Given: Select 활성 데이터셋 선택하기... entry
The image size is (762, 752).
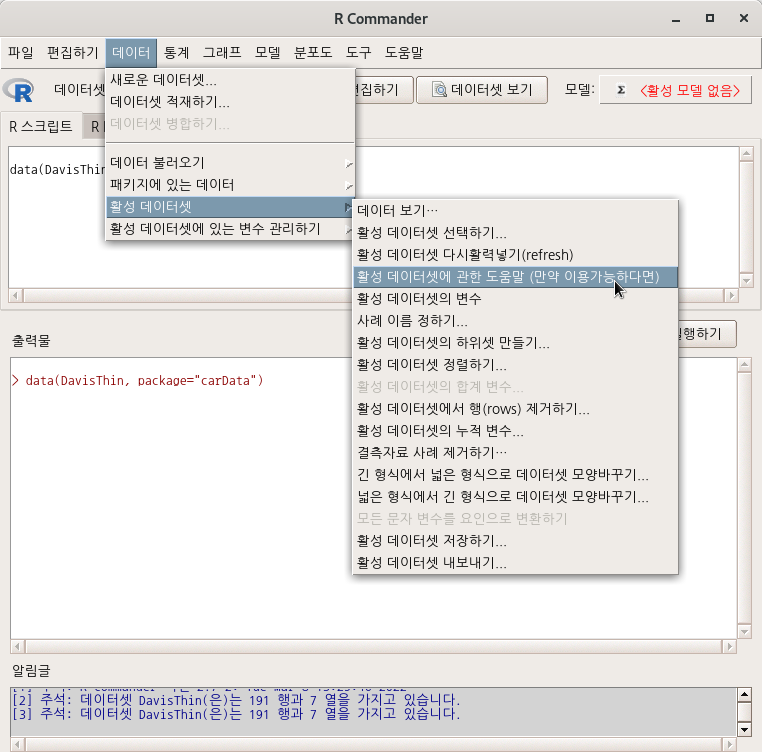Looking at the screenshot, I should 515,233.
